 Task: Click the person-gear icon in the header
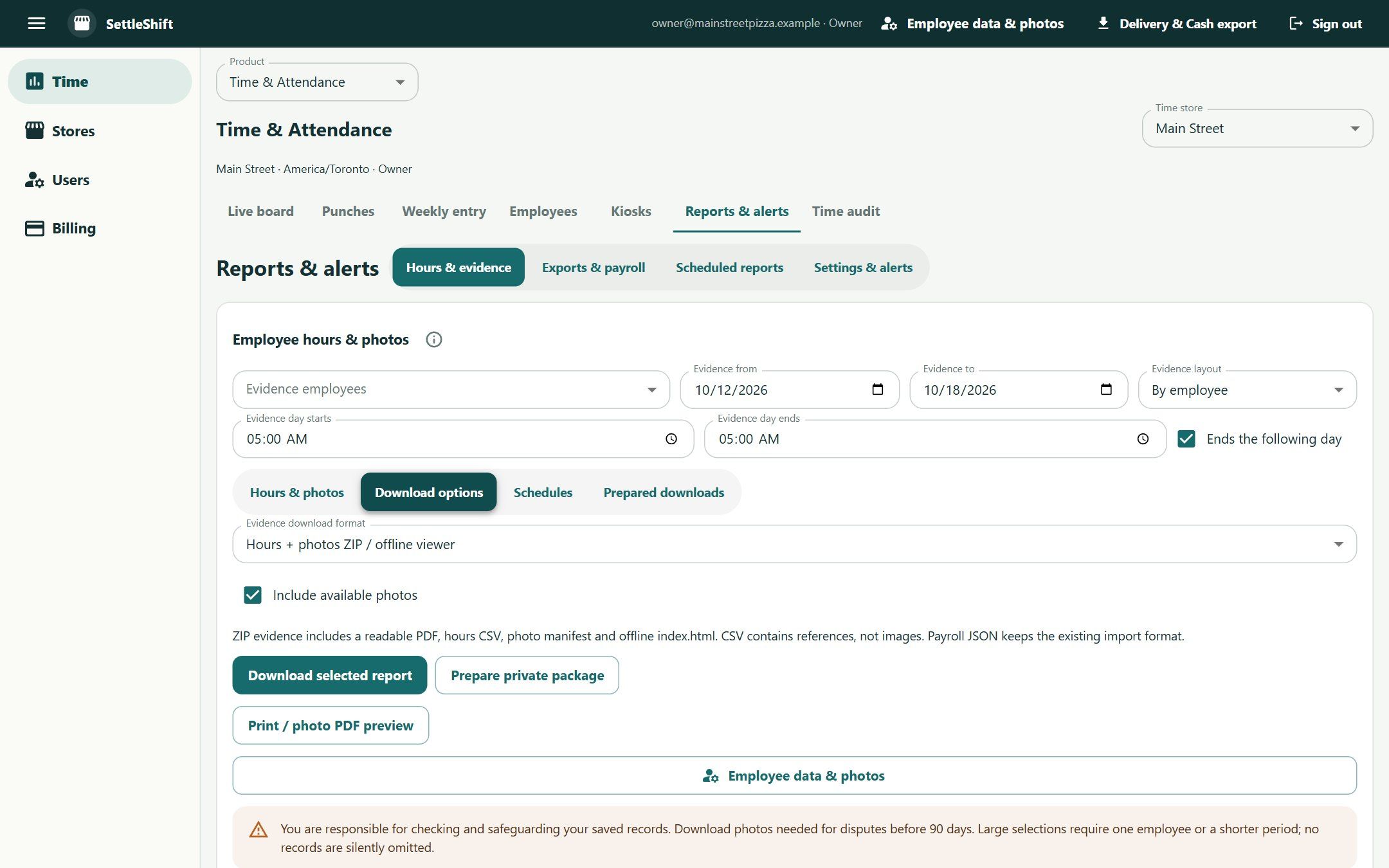tap(889, 24)
